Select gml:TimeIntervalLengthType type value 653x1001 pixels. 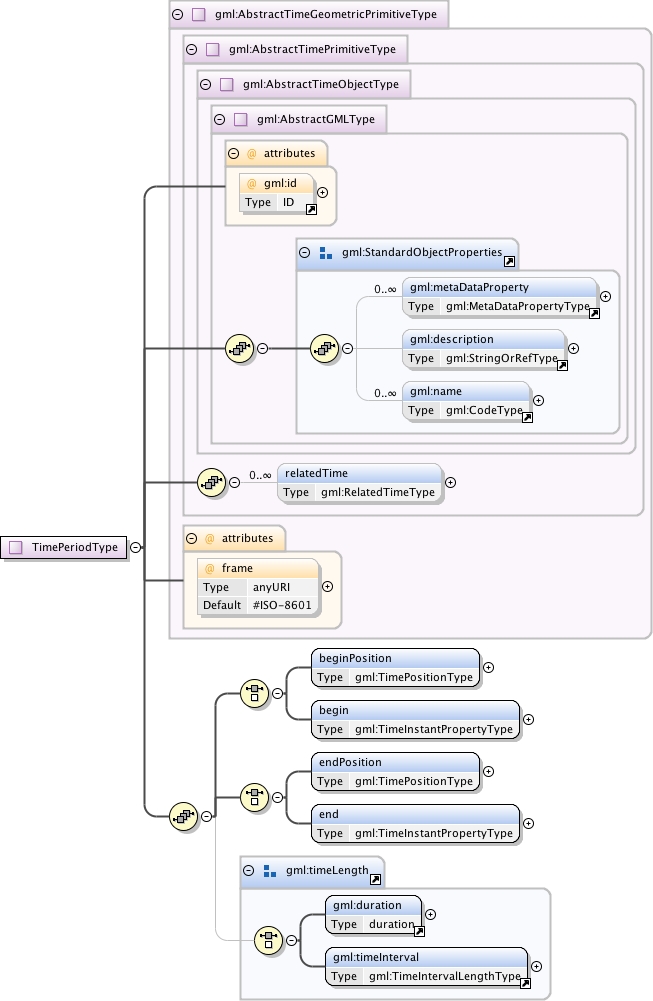coord(444,976)
